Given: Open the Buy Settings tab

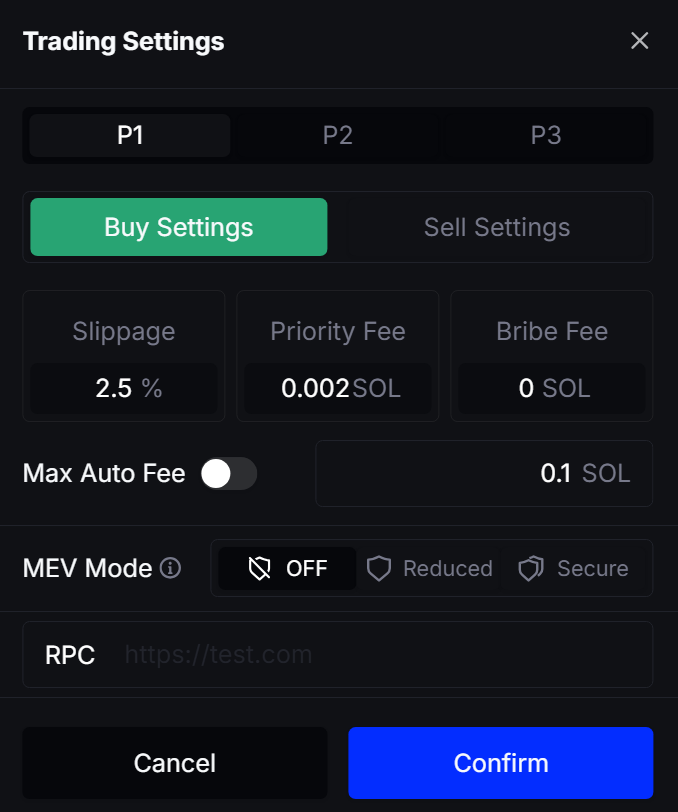Looking at the screenshot, I should click(179, 227).
